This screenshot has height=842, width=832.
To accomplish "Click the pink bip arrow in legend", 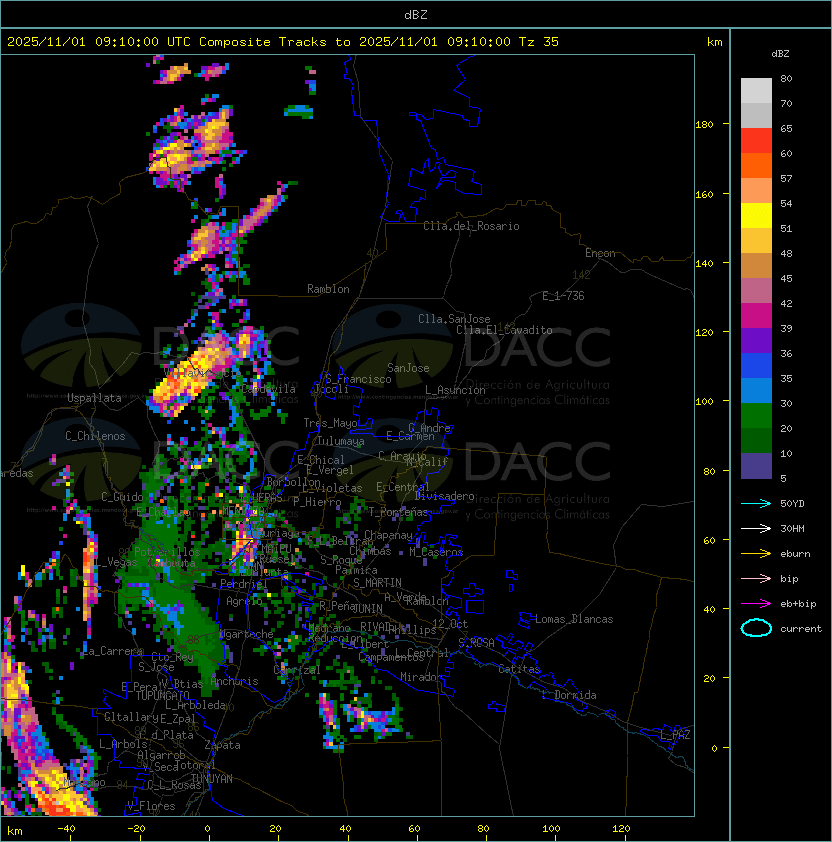I will click(756, 579).
